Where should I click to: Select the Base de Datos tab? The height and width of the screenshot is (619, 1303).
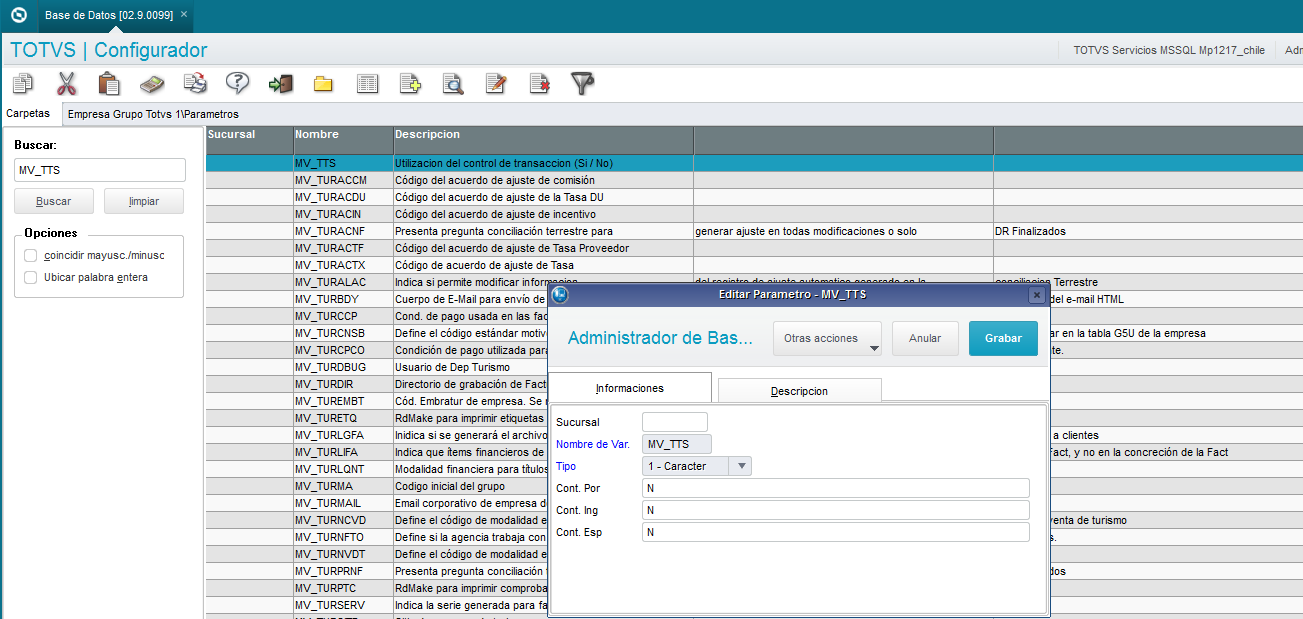(116, 15)
